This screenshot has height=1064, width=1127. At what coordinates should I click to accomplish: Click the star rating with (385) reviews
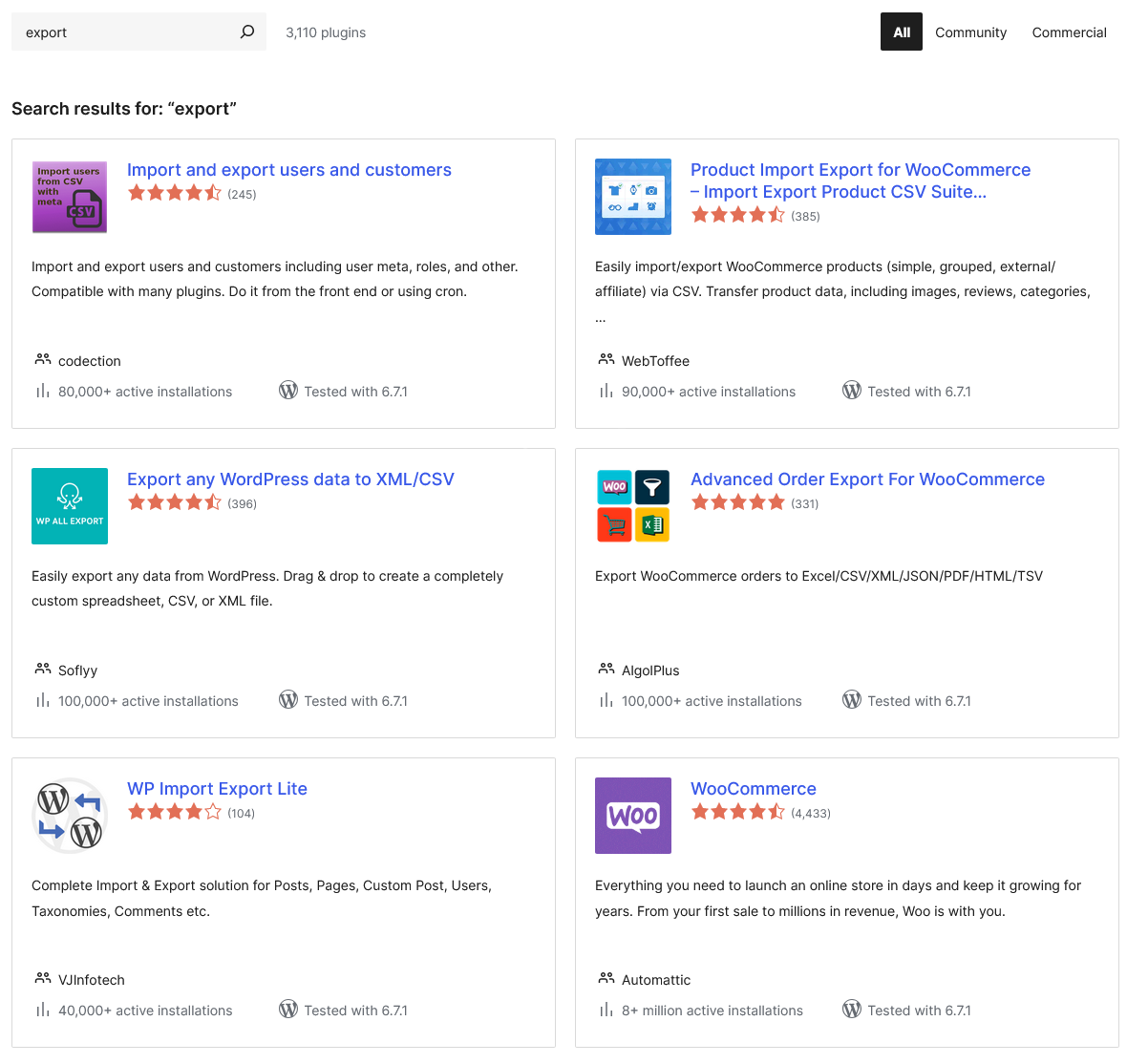(x=738, y=215)
